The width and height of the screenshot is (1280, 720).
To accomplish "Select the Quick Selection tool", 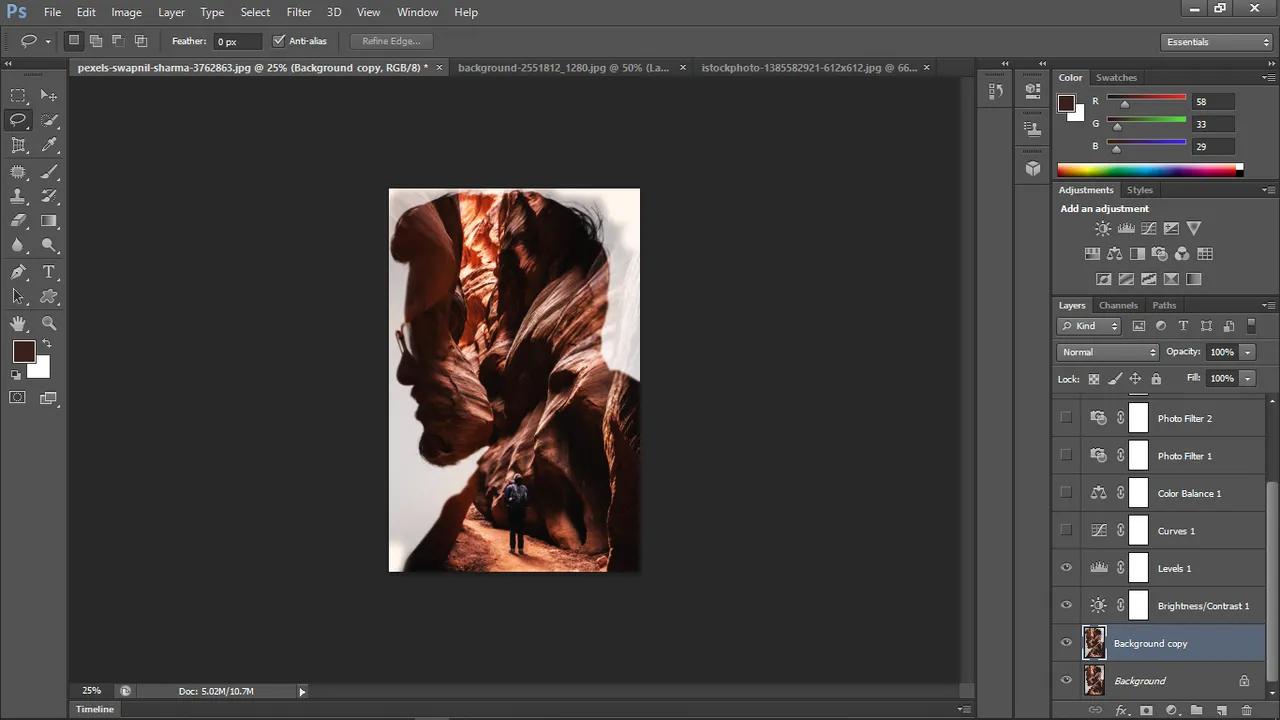I will [x=49, y=120].
